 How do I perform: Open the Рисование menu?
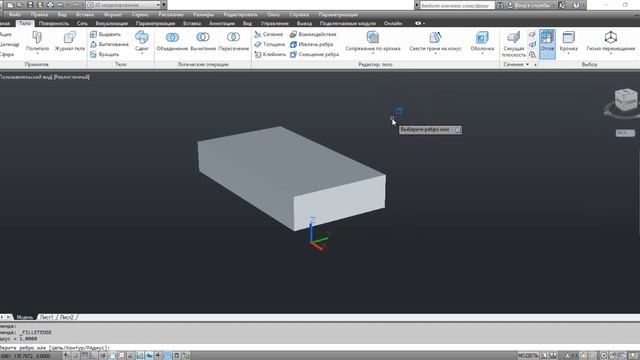[x=171, y=14]
